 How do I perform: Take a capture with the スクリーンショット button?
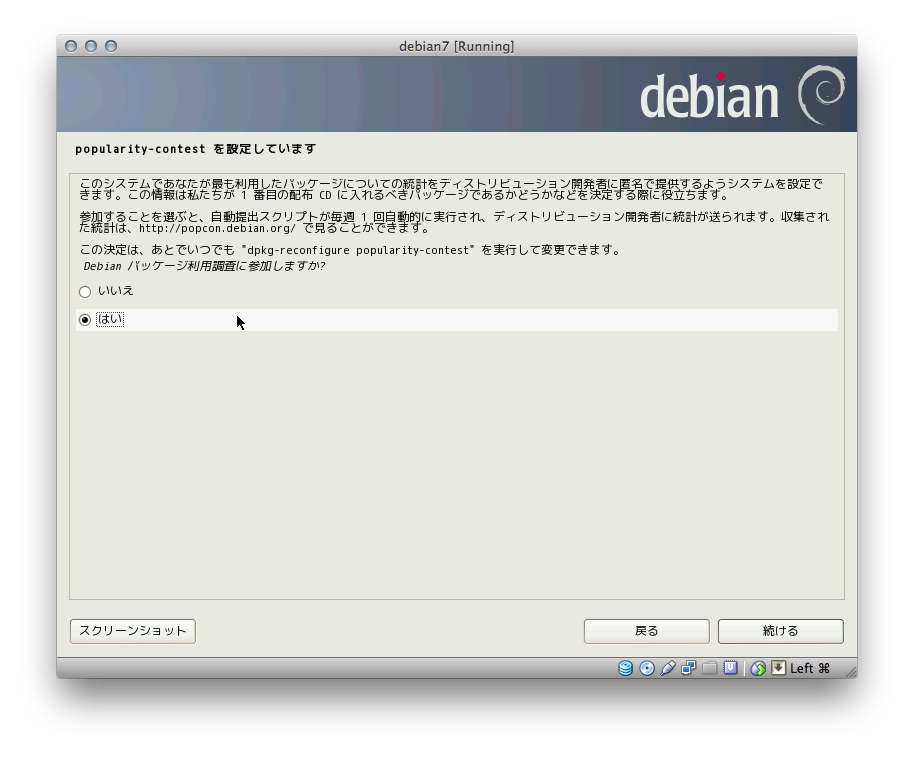click(x=133, y=631)
